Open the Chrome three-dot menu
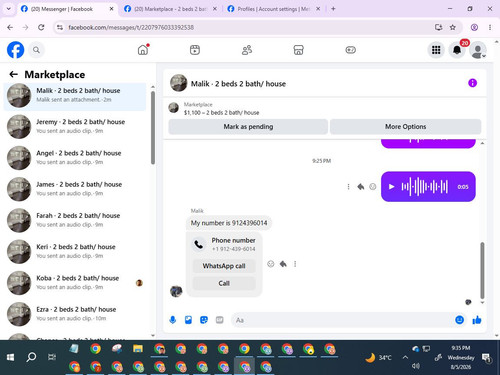Viewport: 500px width, 375px height. click(490, 27)
